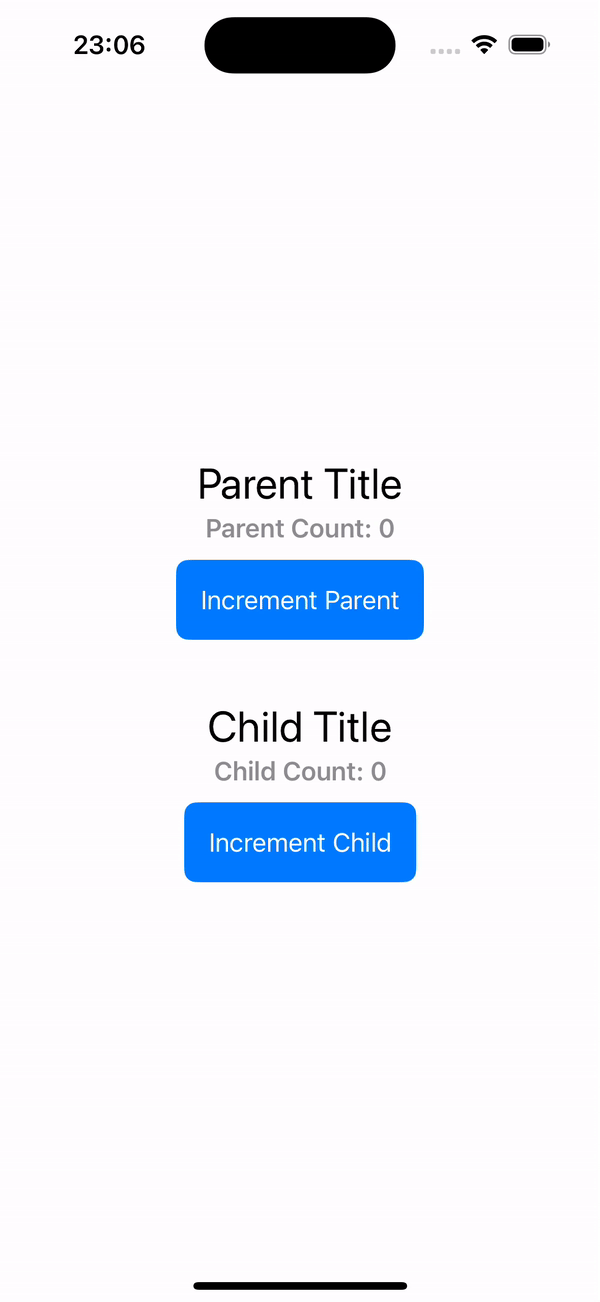This screenshot has height=1302, width=600.
Task: Tap the 23:06 clock in status bar
Action: (109, 45)
